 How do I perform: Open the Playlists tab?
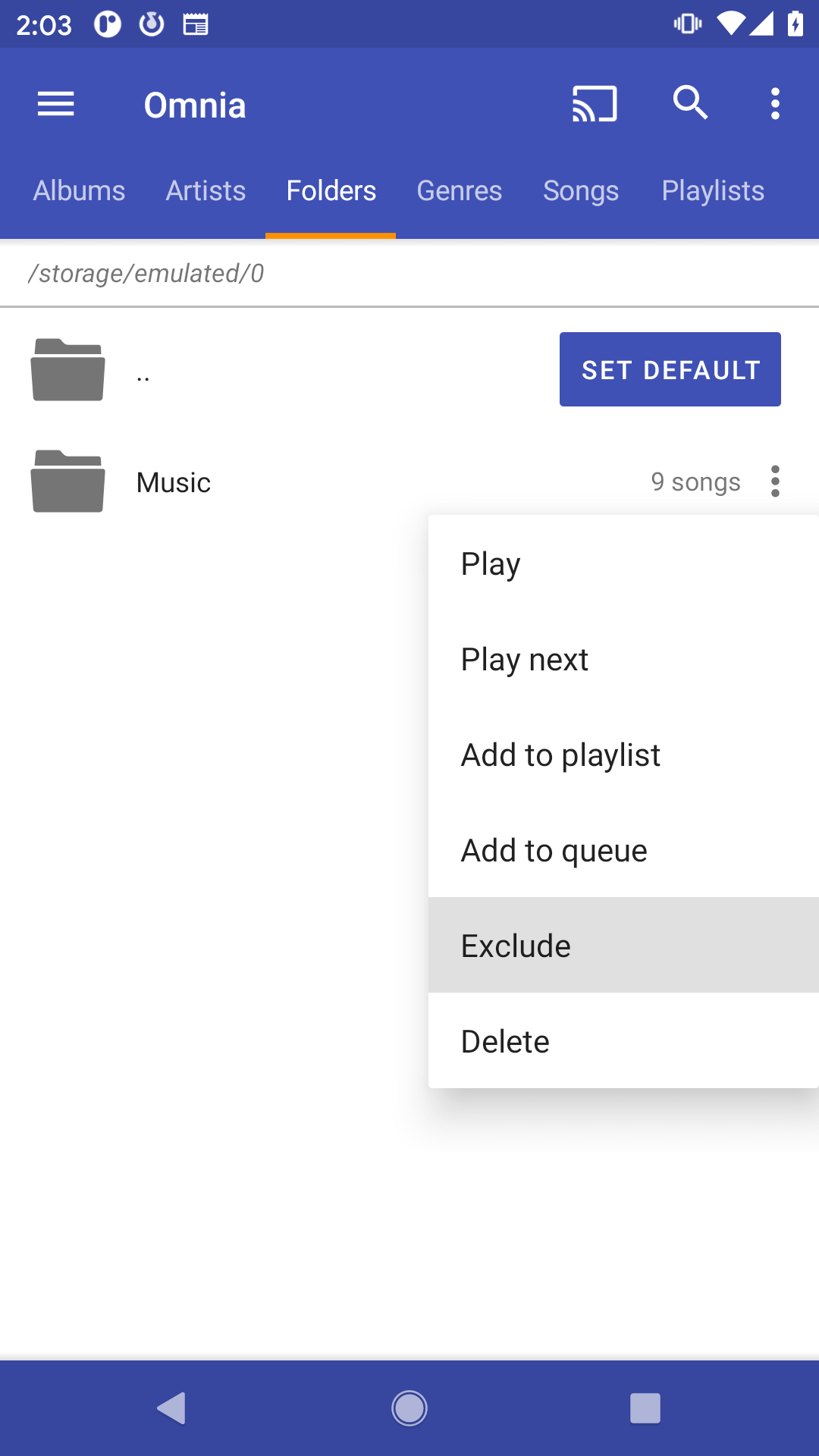713,191
